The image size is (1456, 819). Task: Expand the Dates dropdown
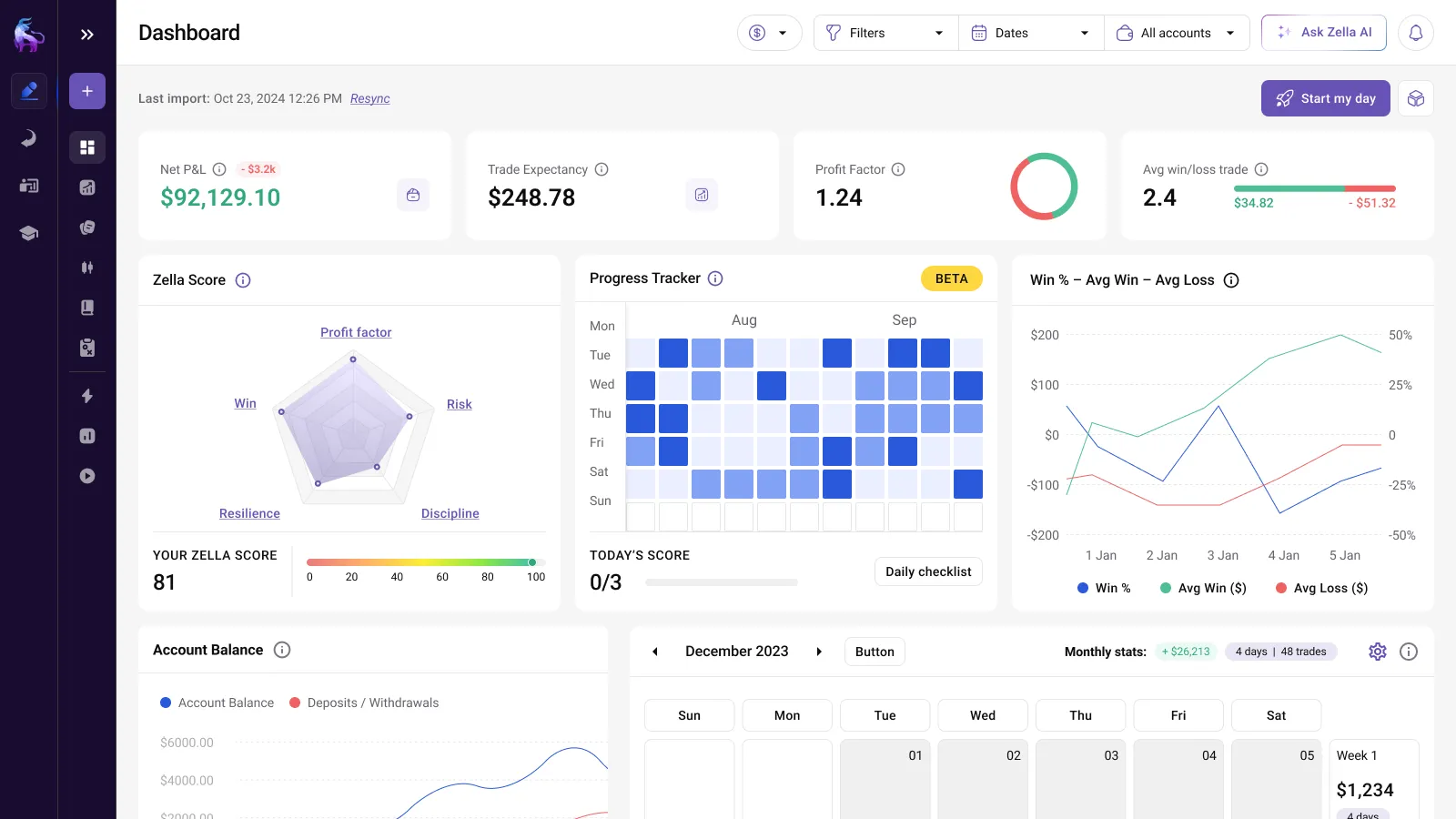tap(1030, 33)
